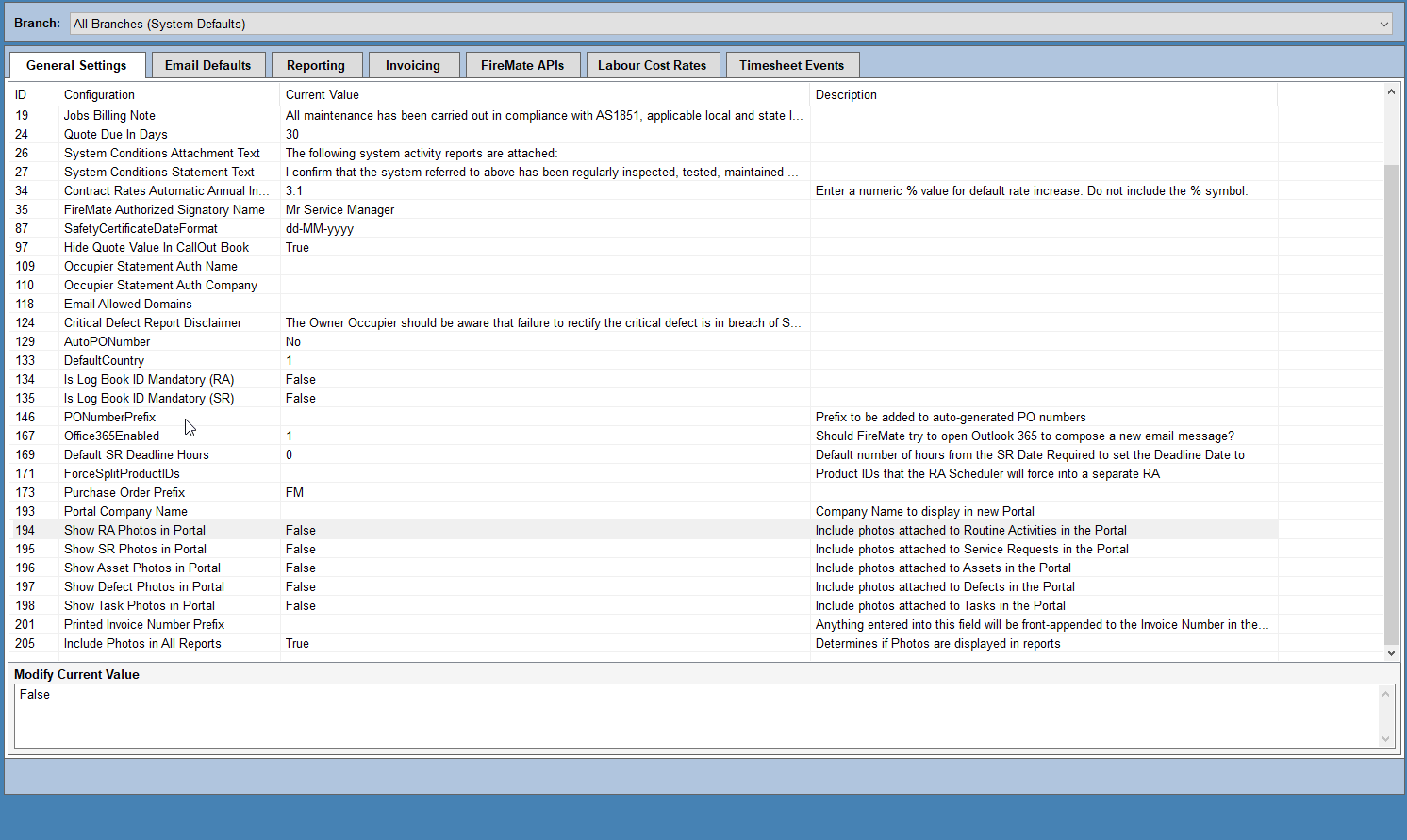Viewport: 1407px width, 840px height.
Task: Open the FireMate APIs tab
Action: pos(522,64)
